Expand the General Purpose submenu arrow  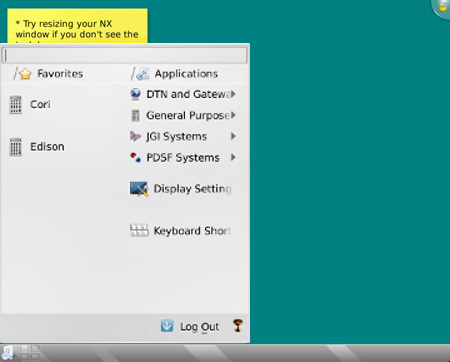click(233, 115)
